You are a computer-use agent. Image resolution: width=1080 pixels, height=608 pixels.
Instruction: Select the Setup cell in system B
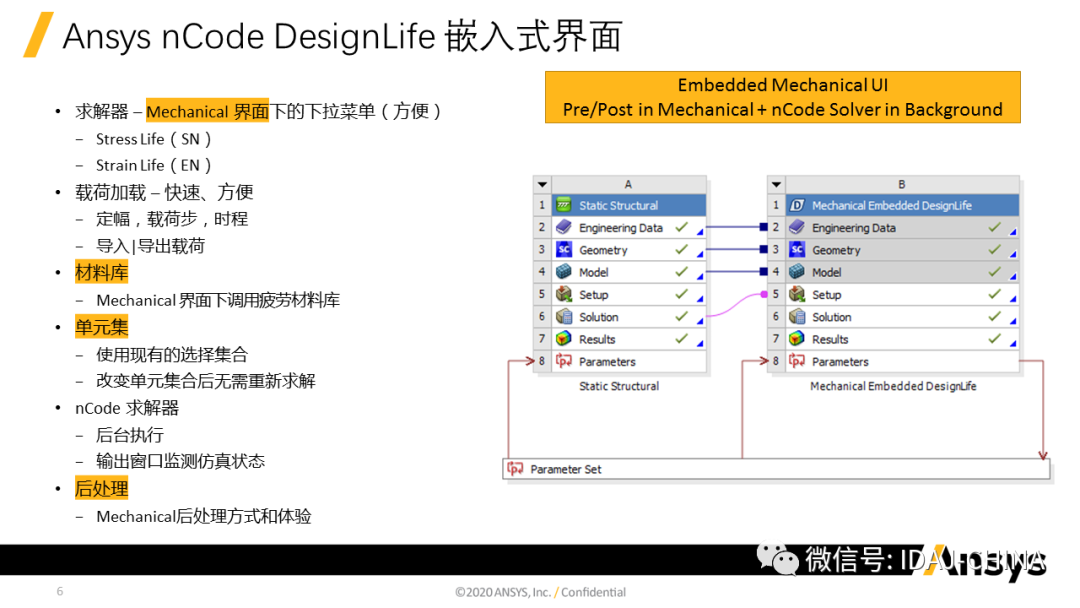pyautogui.click(x=902, y=295)
